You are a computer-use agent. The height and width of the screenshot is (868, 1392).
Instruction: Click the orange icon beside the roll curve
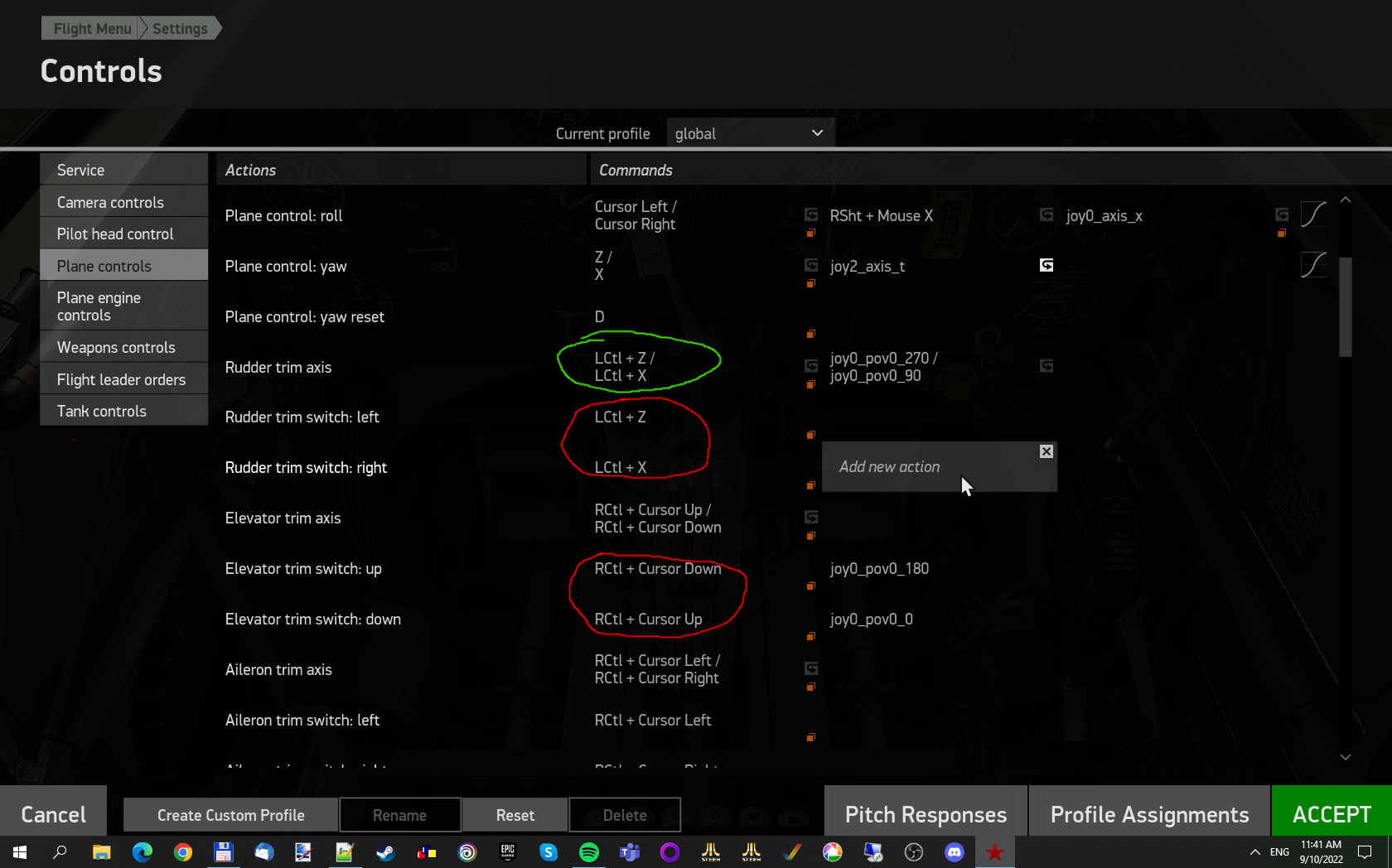click(1282, 234)
